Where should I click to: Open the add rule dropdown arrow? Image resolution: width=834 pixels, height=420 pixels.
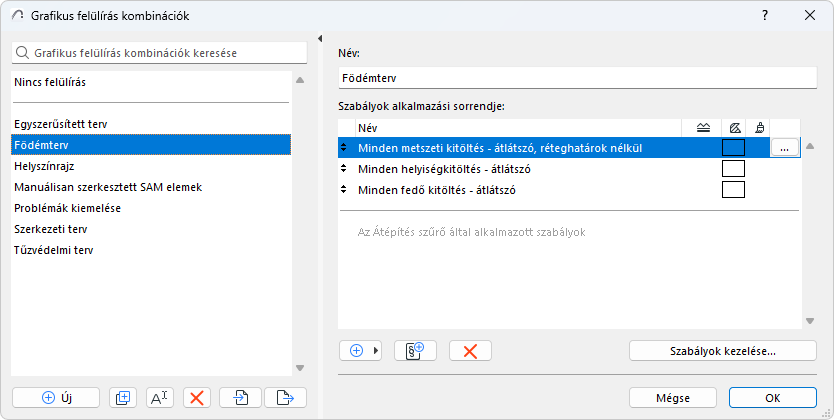377,350
